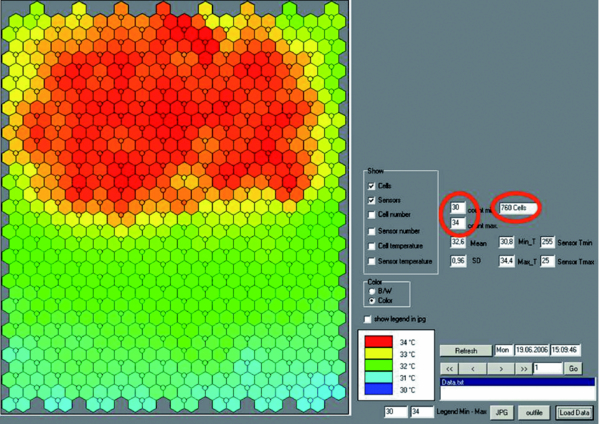Enable the Sensor number checkbox
600x424 pixels.
(371, 231)
